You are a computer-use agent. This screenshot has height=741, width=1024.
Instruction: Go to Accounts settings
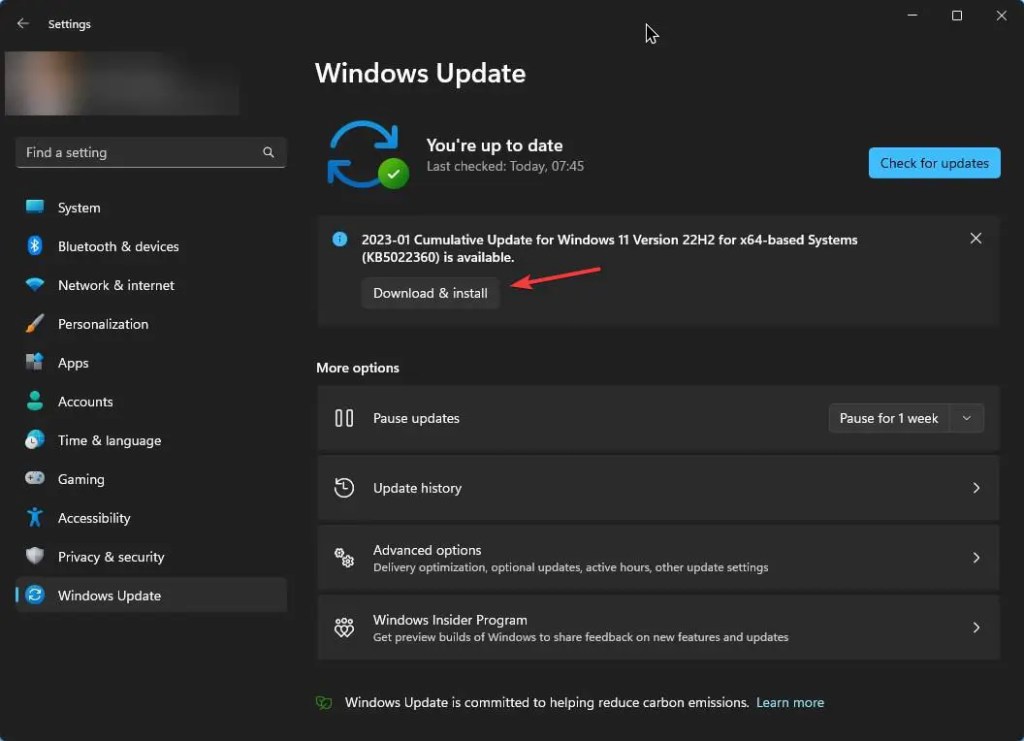[151, 402]
